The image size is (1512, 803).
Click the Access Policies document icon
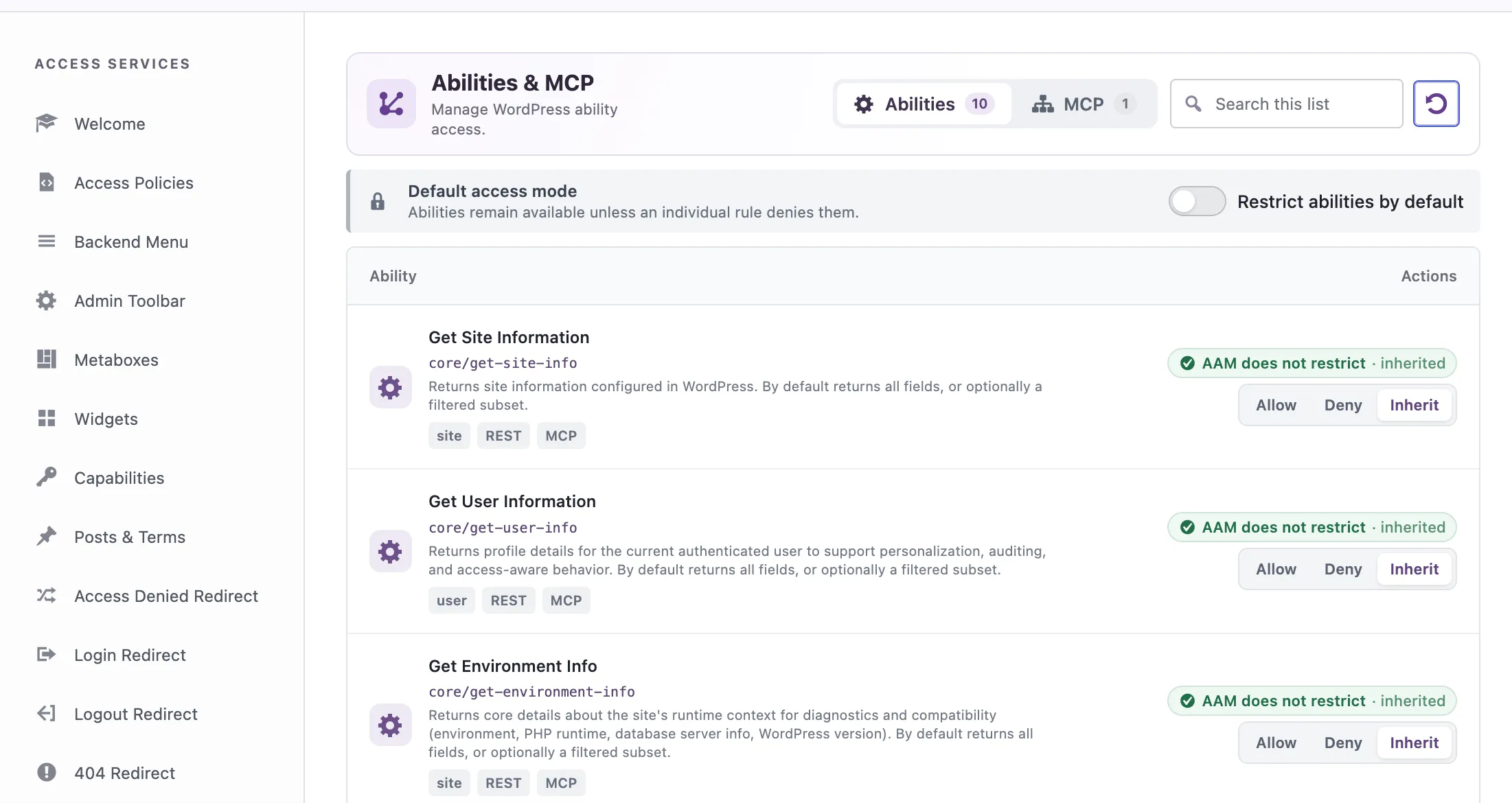[46, 182]
